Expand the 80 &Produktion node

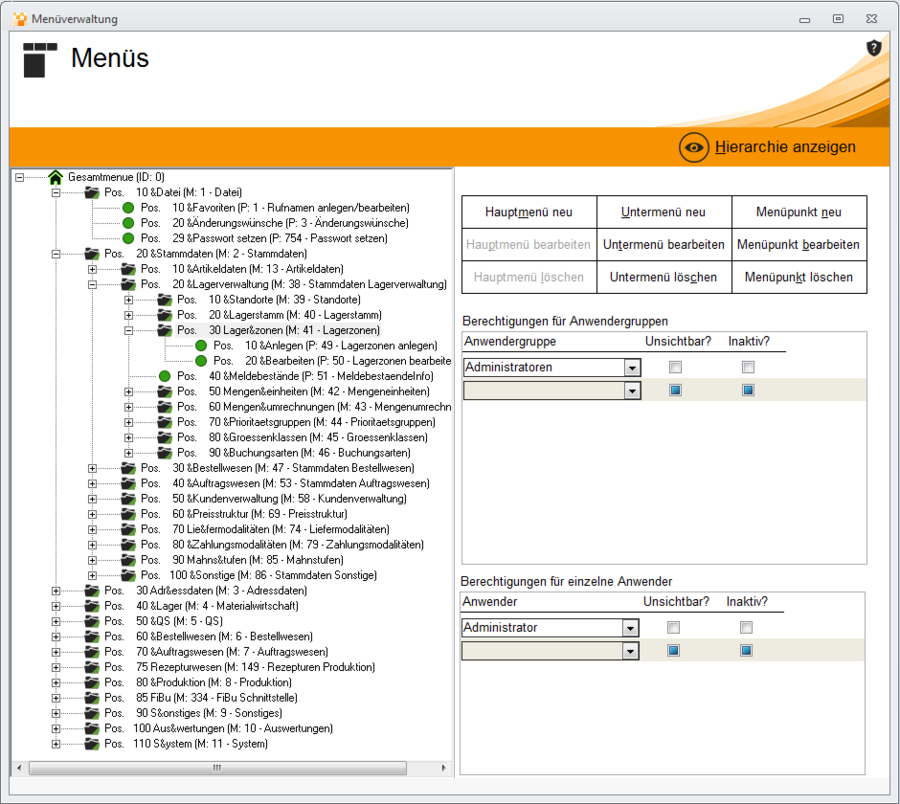[56, 682]
